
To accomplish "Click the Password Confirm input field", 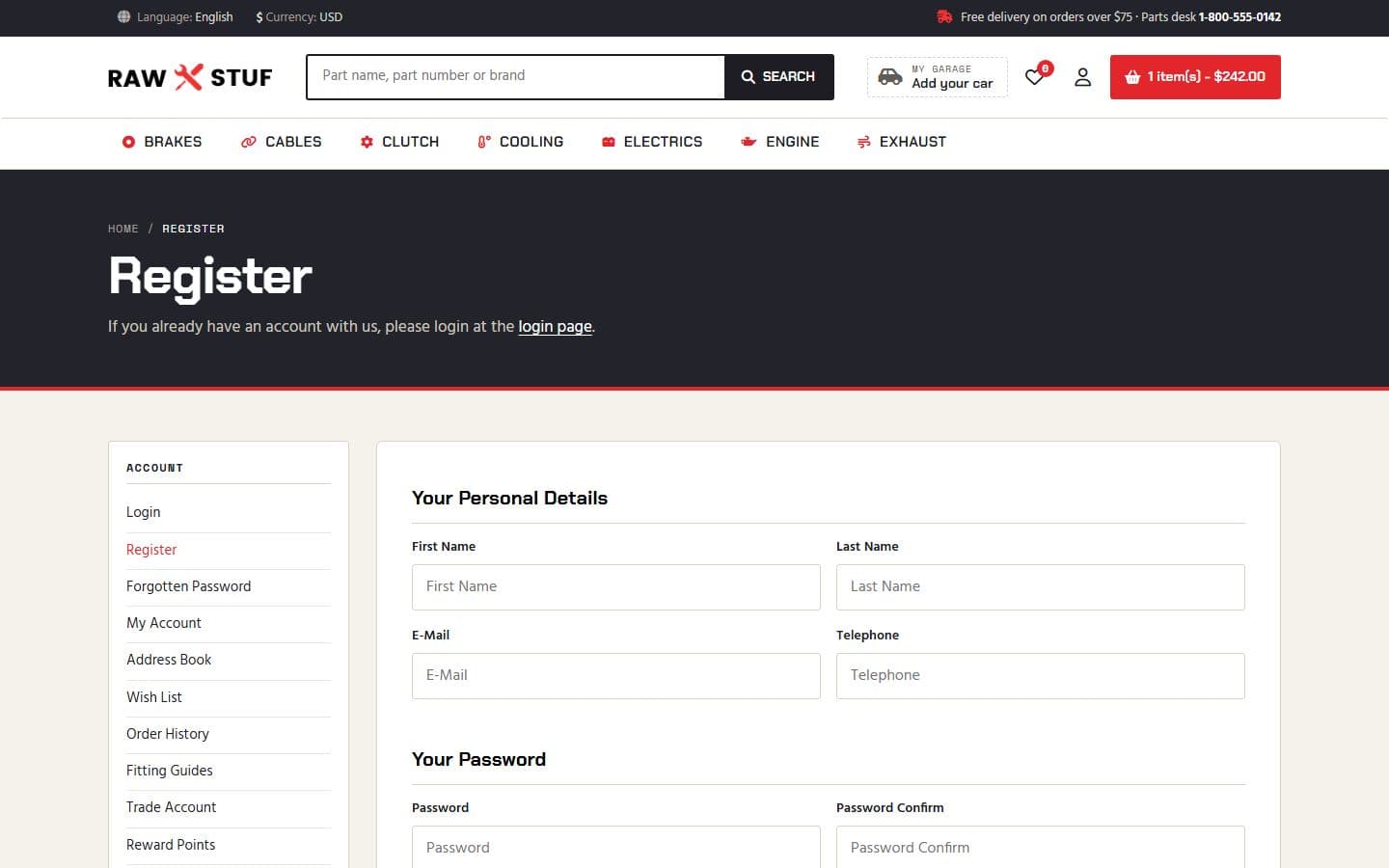I will pos(1041,848).
